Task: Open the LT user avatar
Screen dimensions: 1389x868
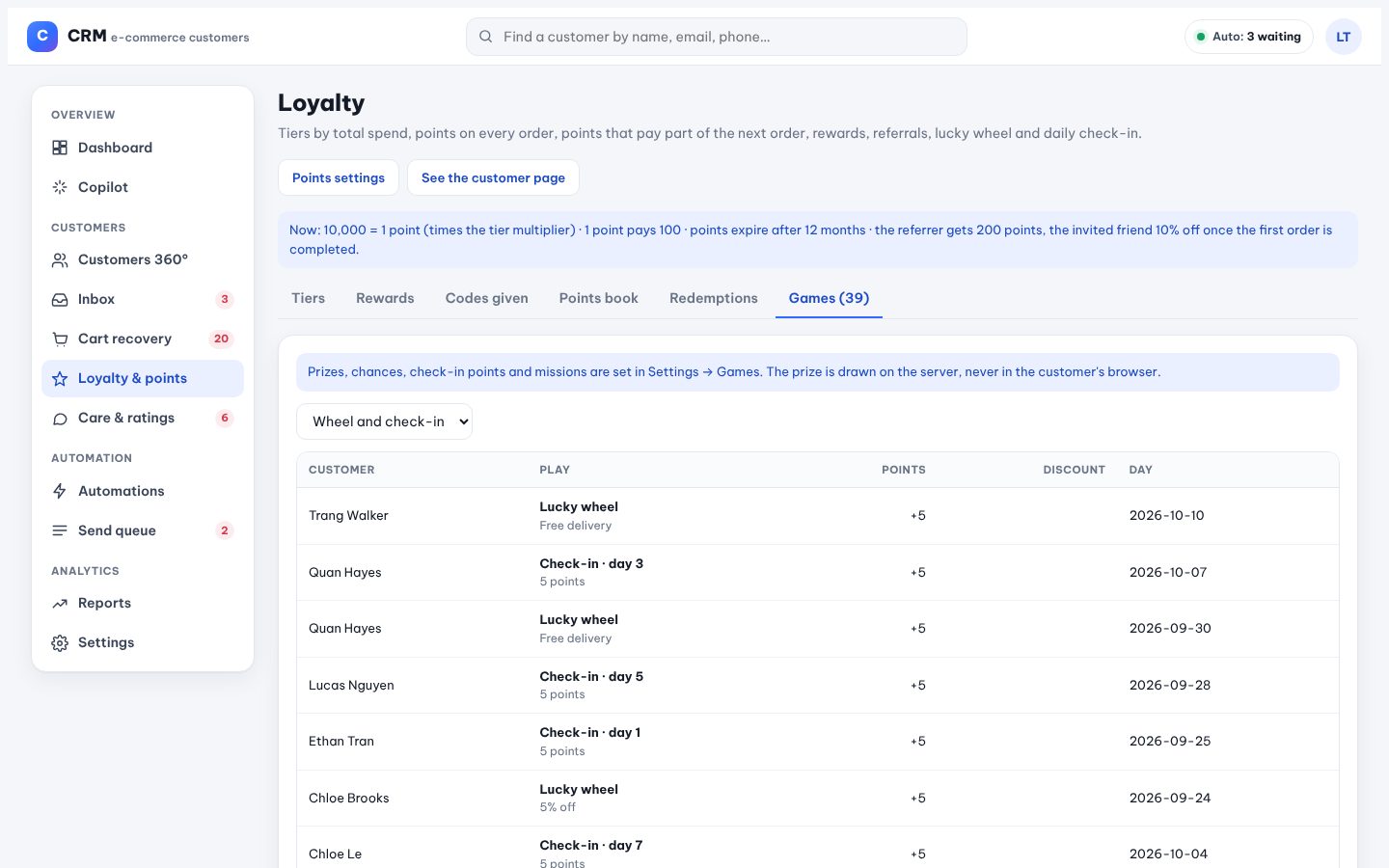Action: point(1344,37)
